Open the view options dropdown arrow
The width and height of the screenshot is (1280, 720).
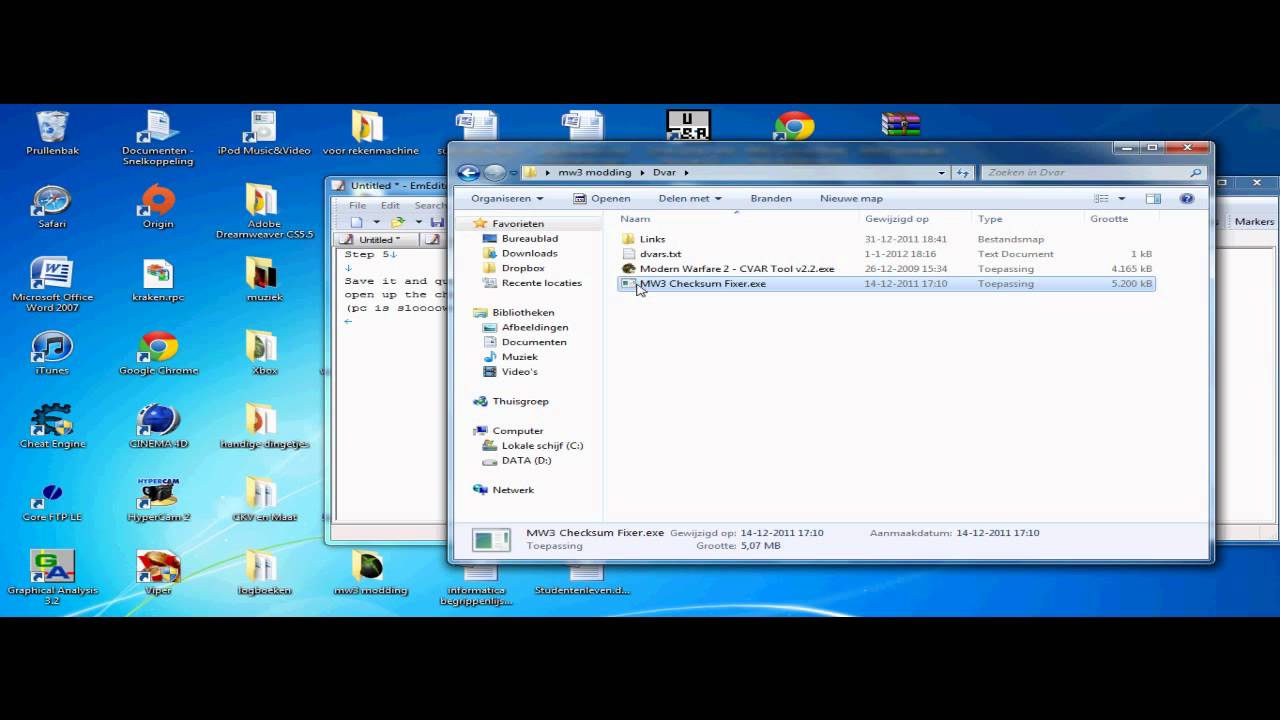[x=1121, y=198]
